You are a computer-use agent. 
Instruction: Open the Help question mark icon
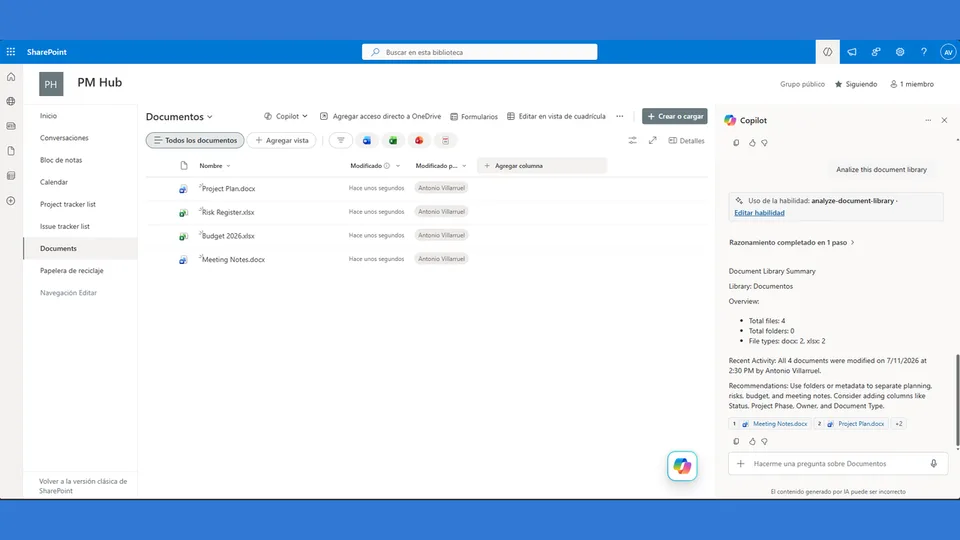(924, 52)
